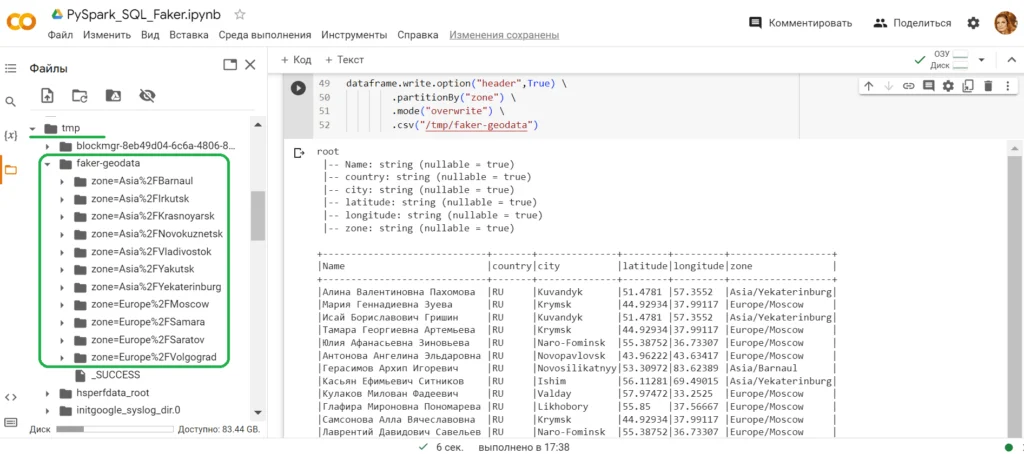This screenshot has width=1024, height=454.
Task: Collapse the header with the up chevron
Action: 1012,60
